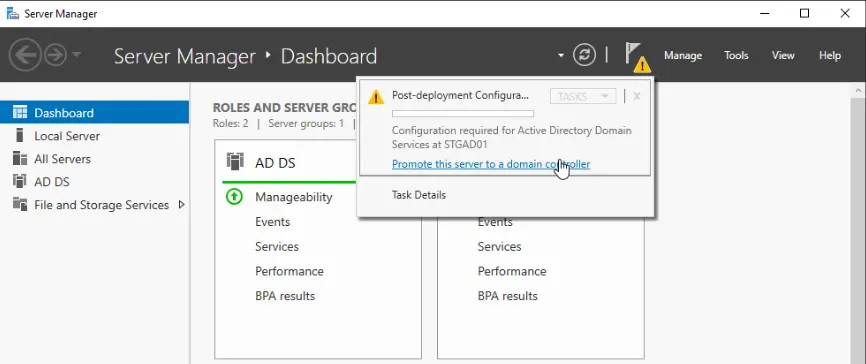Click the Dashboard grid icon in sidebar
Screen dimensions: 866x364
point(20,113)
